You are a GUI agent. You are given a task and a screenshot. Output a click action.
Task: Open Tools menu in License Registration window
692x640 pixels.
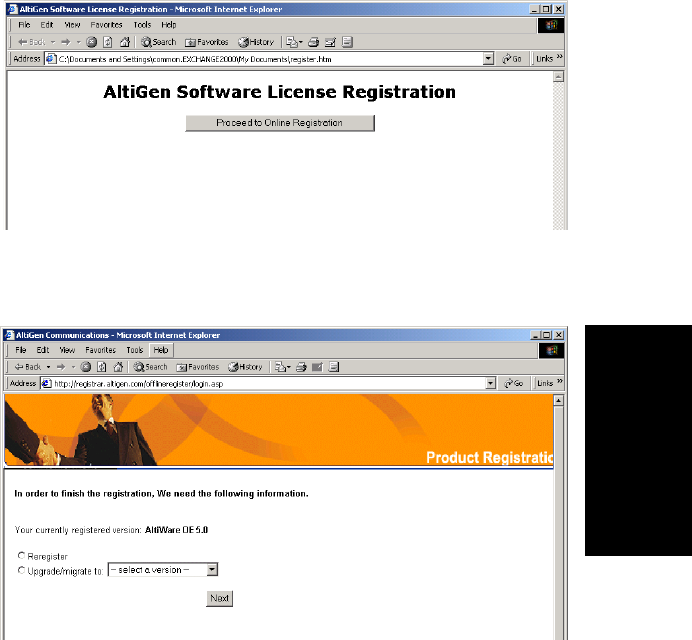[143, 25]
